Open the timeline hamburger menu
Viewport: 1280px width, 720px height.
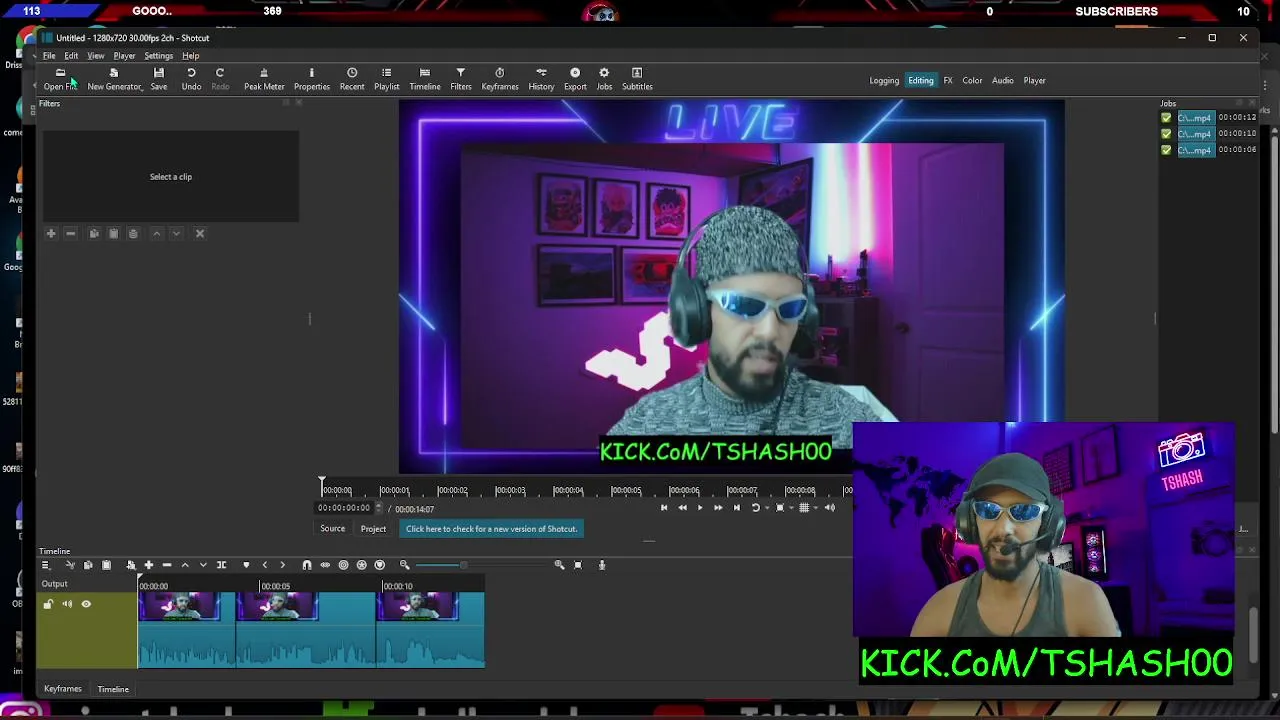45,565
